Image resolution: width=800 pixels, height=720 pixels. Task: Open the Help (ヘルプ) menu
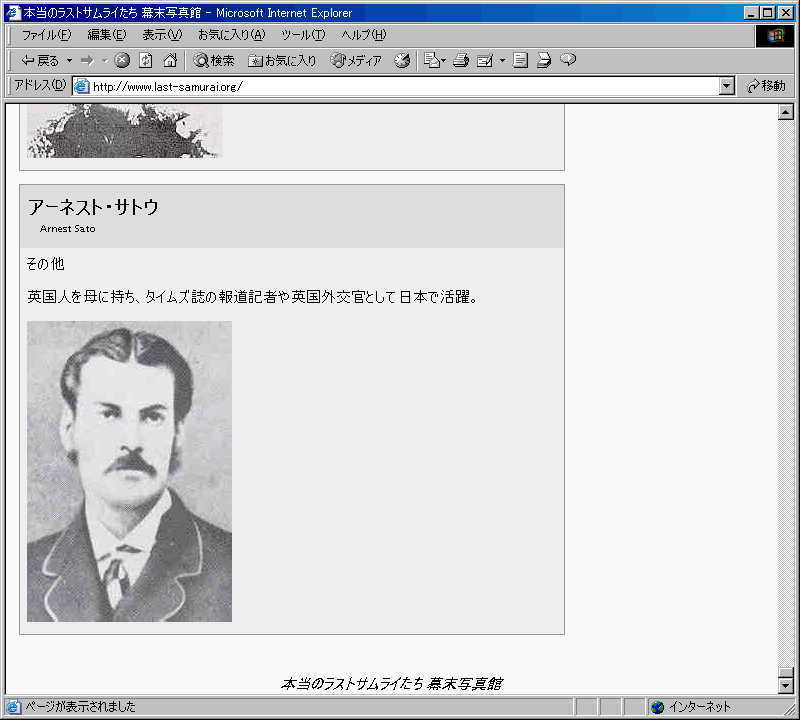pyautogui.click(x=364, y=35)
